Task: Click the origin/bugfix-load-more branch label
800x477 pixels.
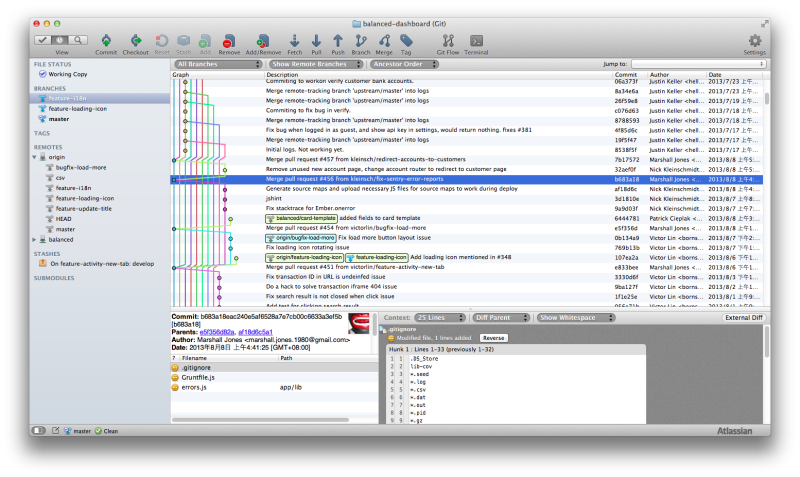Action: click(x=301, y=238)
